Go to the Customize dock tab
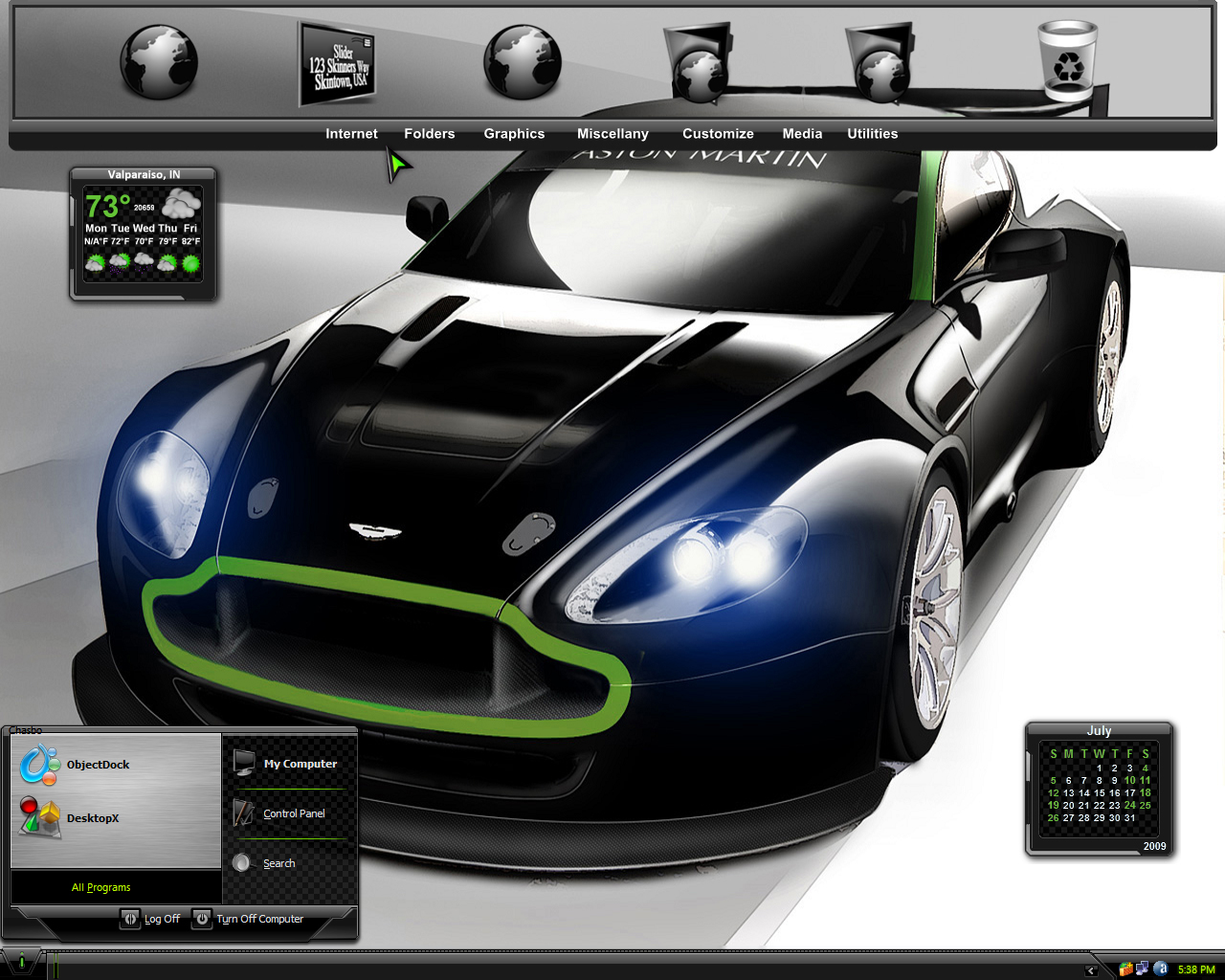 click(718, 134)
